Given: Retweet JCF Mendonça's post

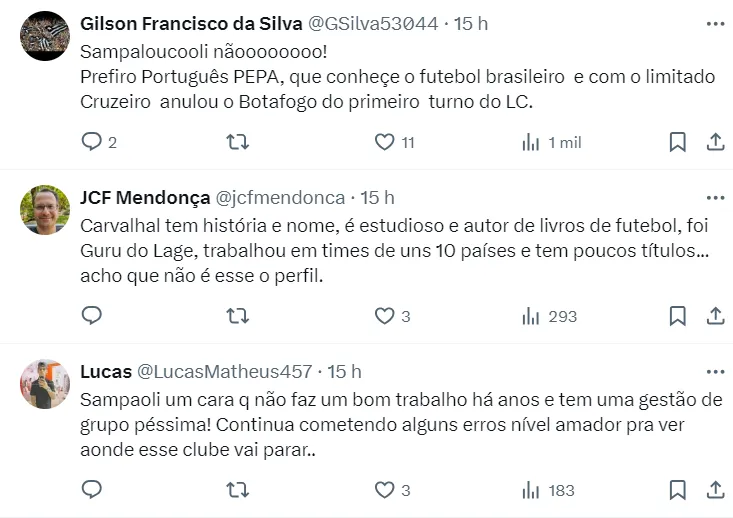Looking at the screenshot, I should click(x=238, y=316).
